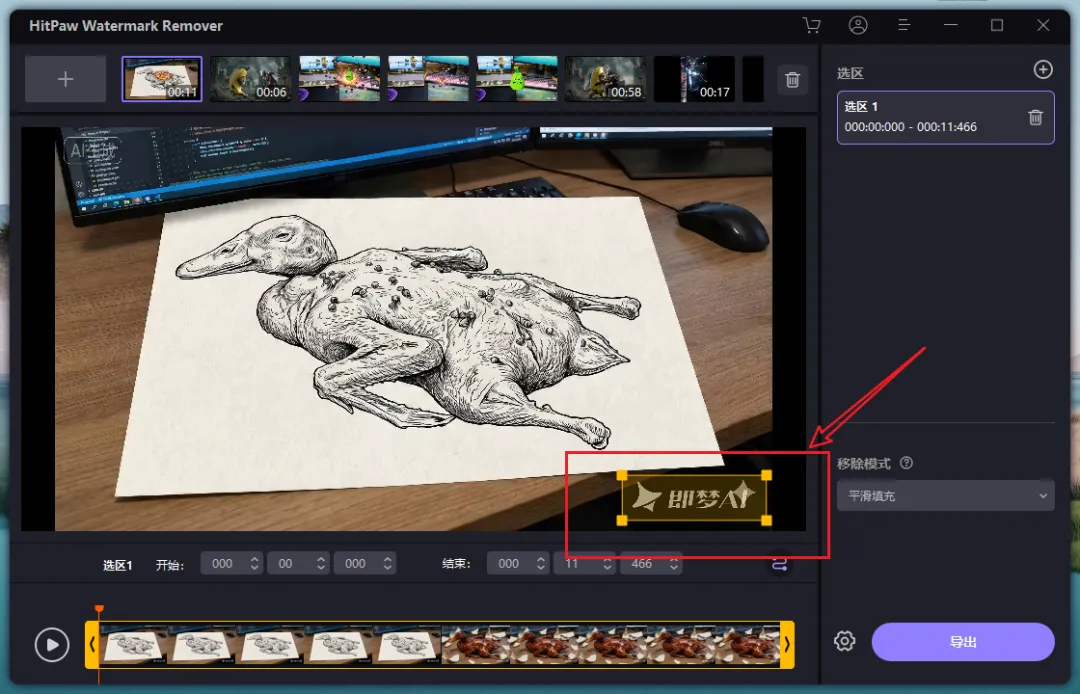Open the 移除模式 help icon

(906, 463)
